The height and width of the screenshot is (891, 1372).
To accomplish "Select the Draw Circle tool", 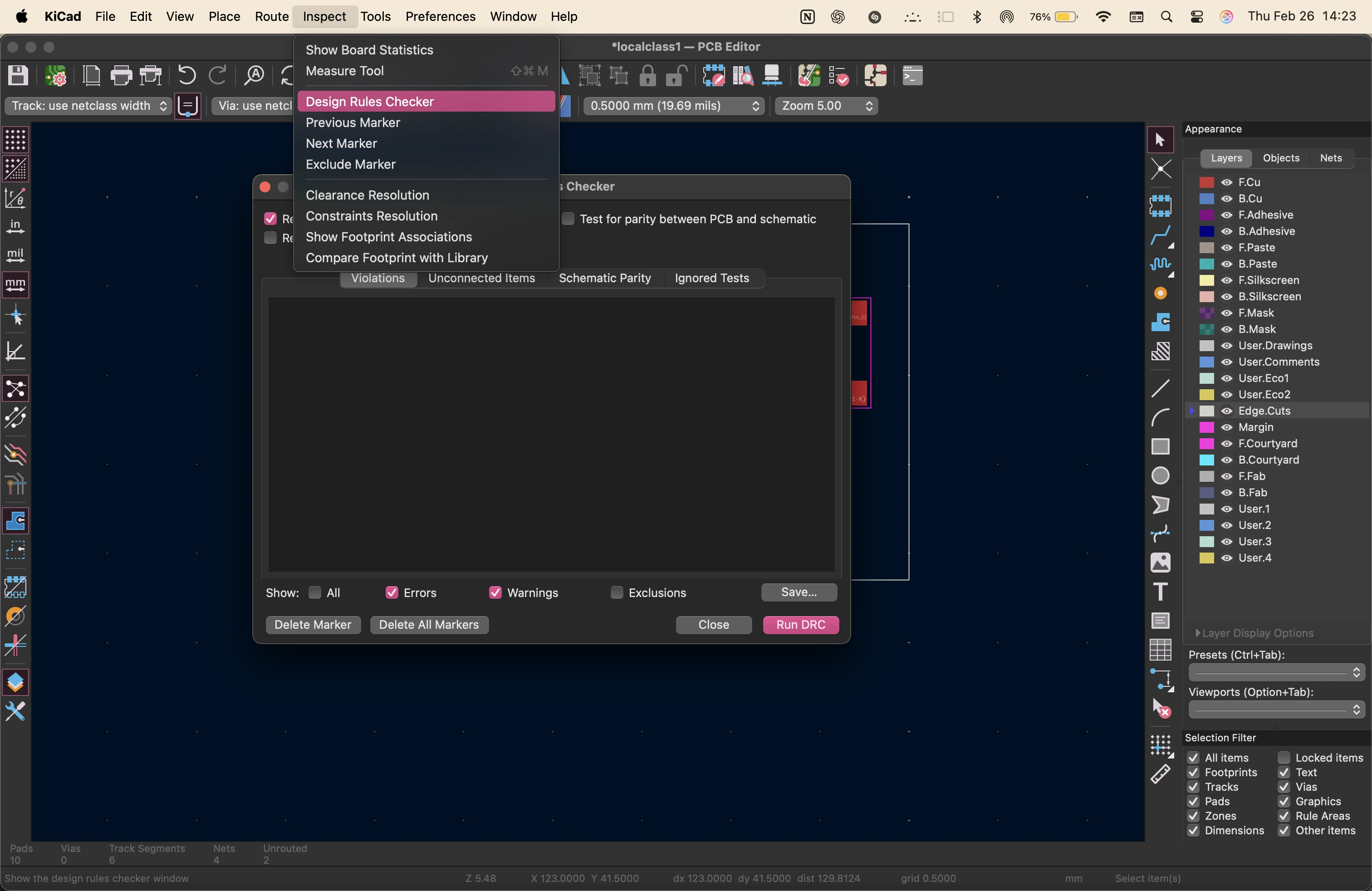I will point(1161,476).
